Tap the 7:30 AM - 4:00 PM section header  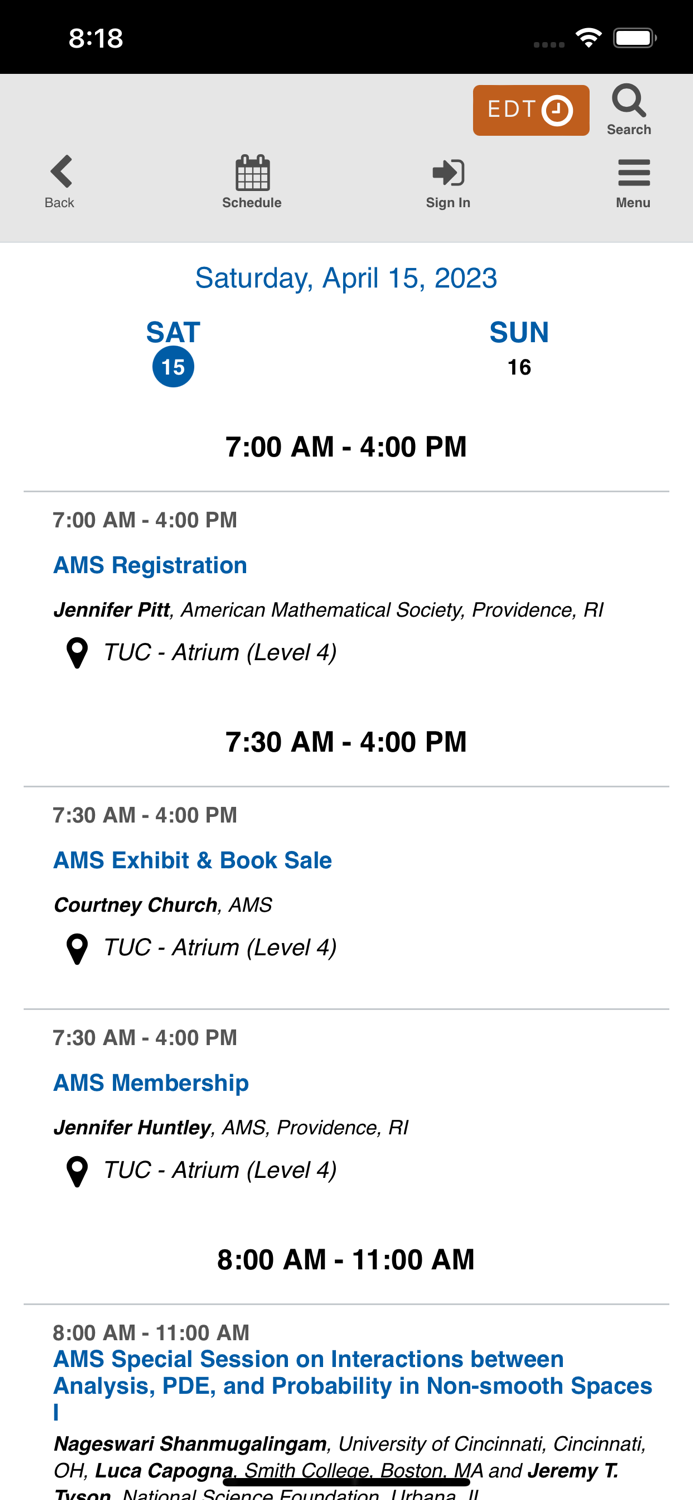(x=346, y=742)
